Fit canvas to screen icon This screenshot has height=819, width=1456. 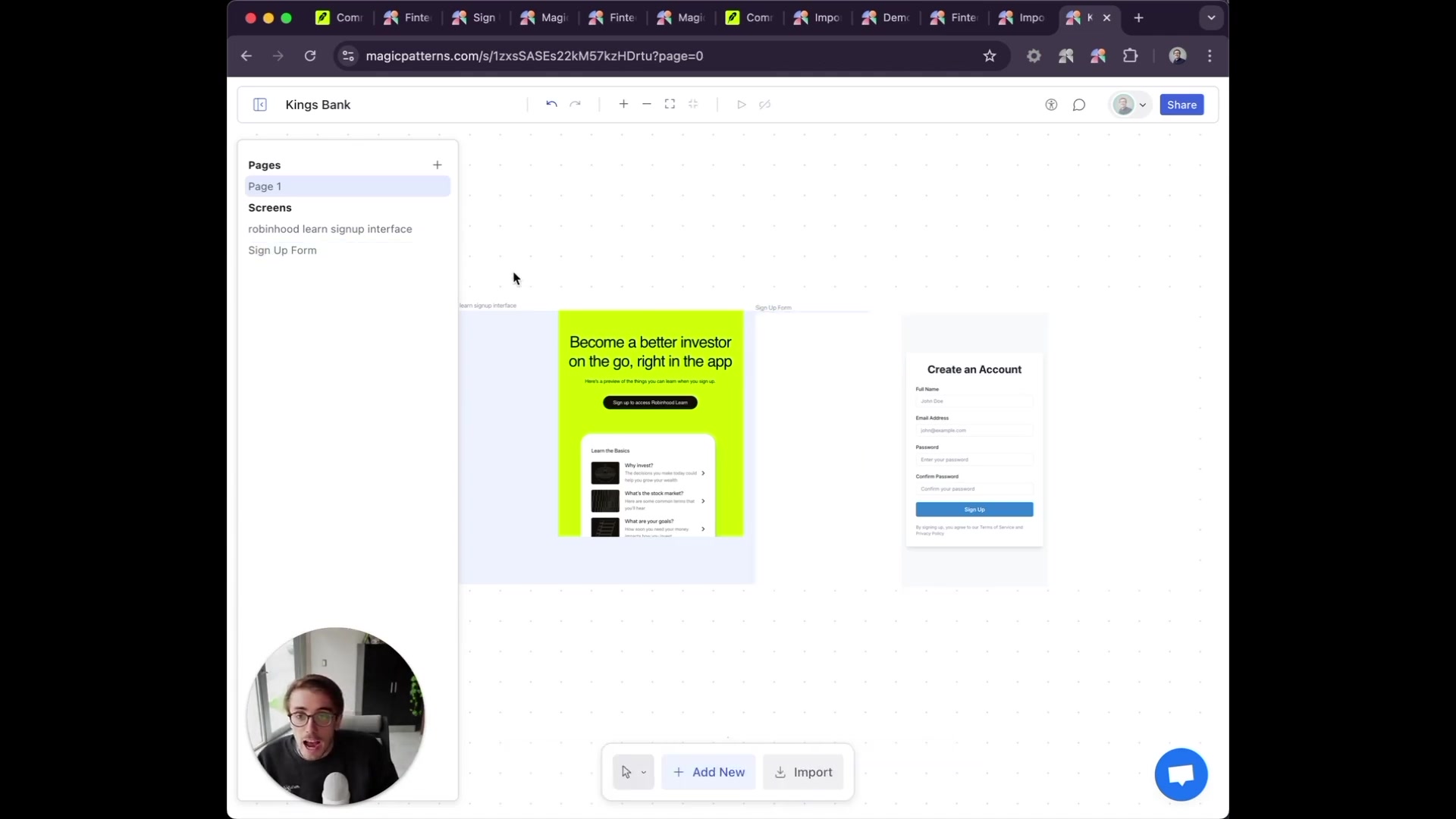[670, 104]
